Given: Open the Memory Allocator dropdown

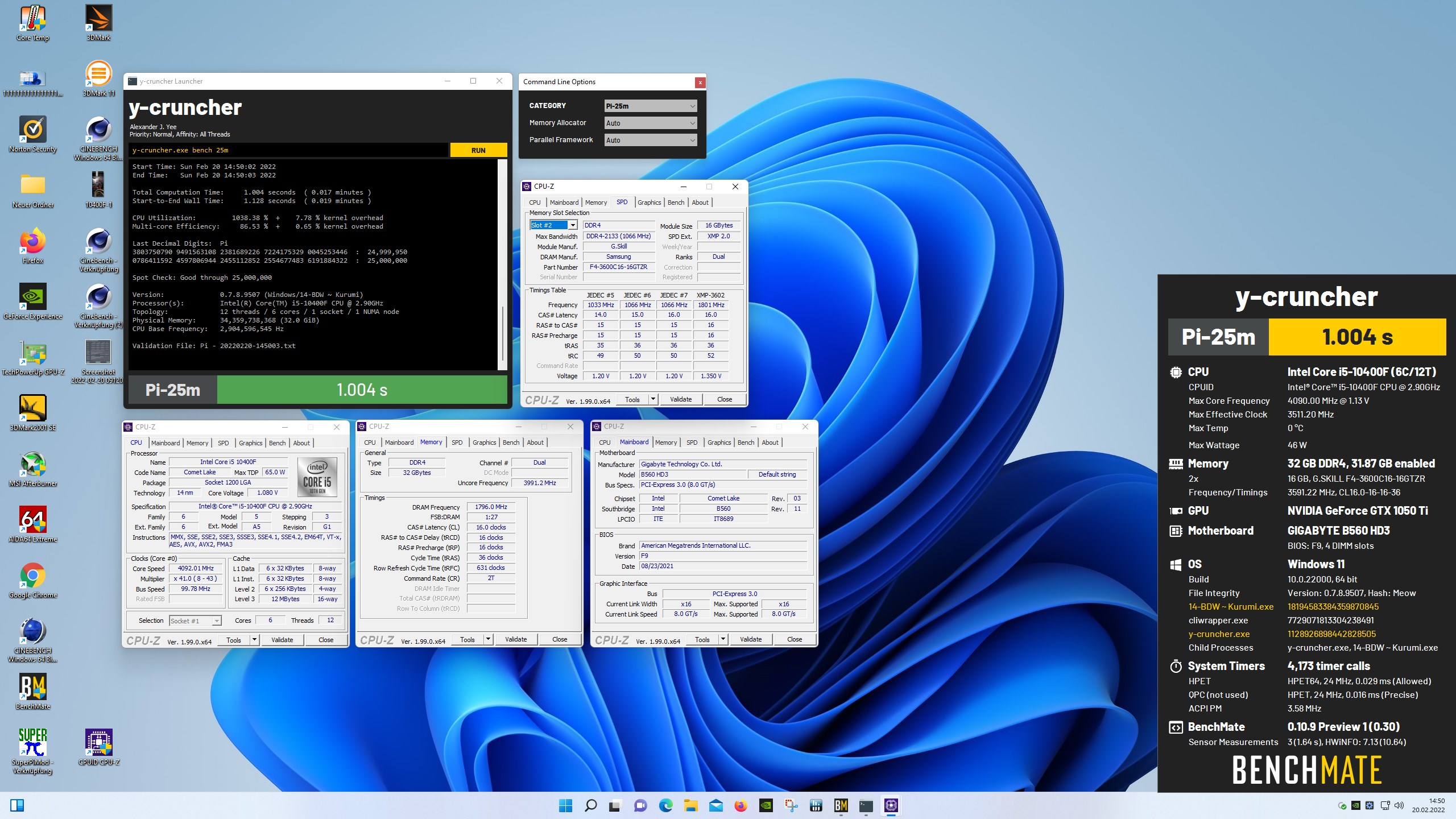Looking at the screenshot, I should pyautogui.click(x=651, y=123).
